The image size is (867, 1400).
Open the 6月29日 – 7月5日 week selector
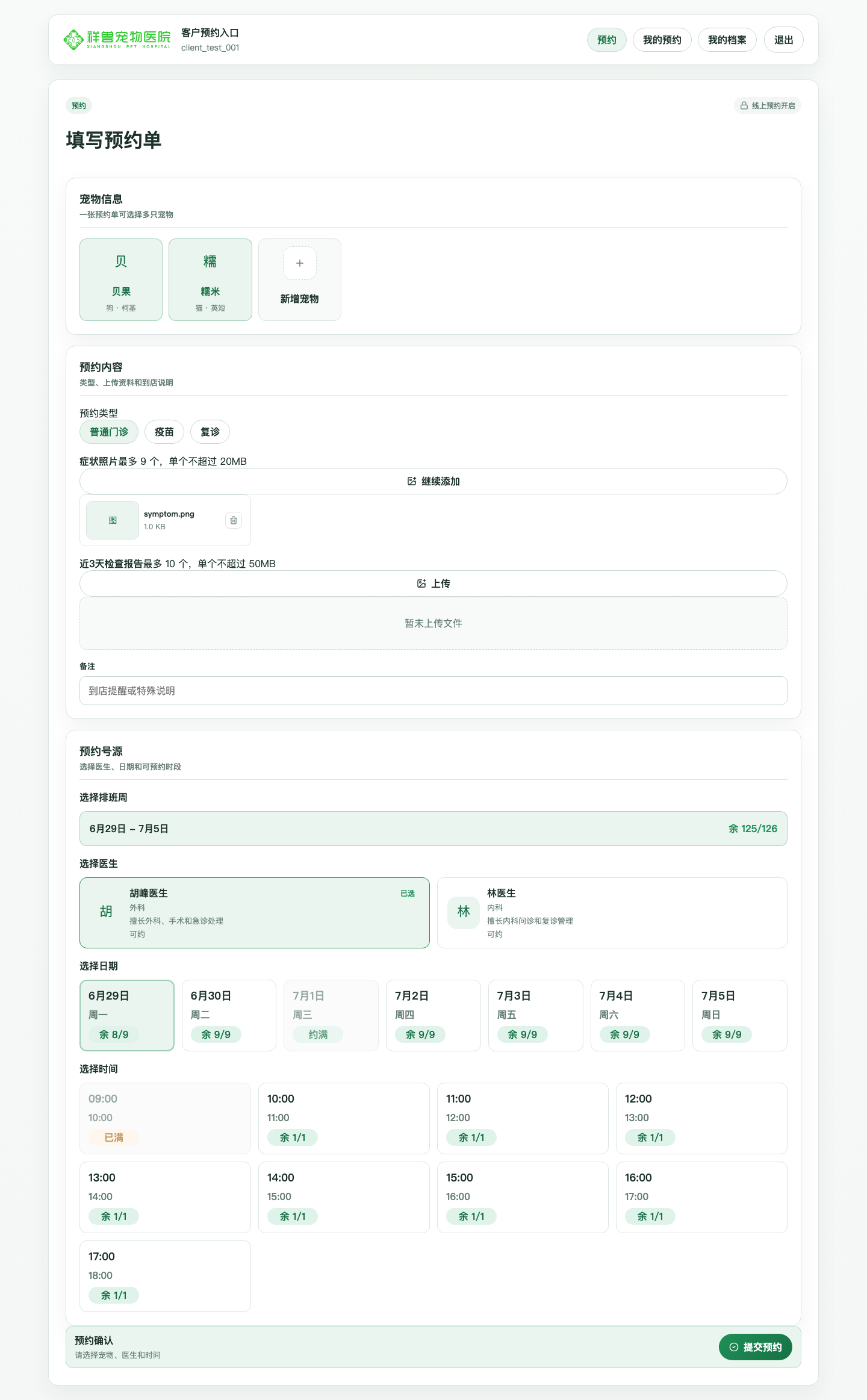pyautogui.click(x=433, y=829)
